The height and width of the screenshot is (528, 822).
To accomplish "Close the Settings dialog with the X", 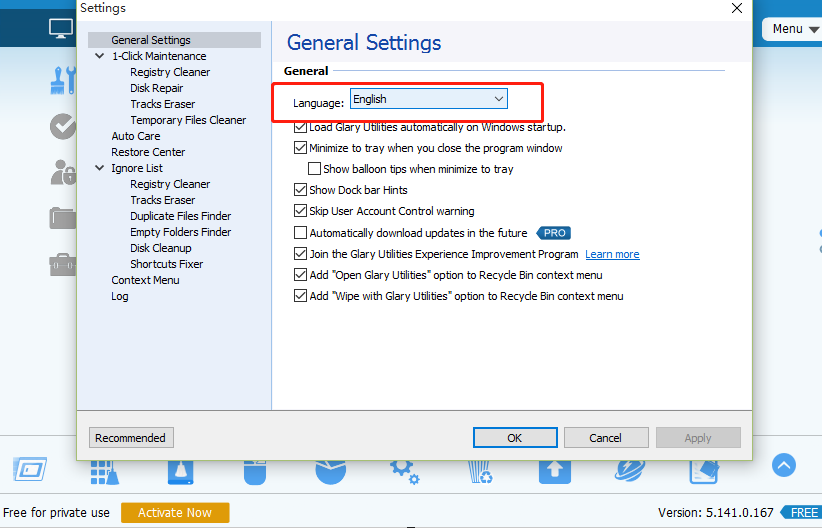I will pyautogui.click(x=737, y=8).
